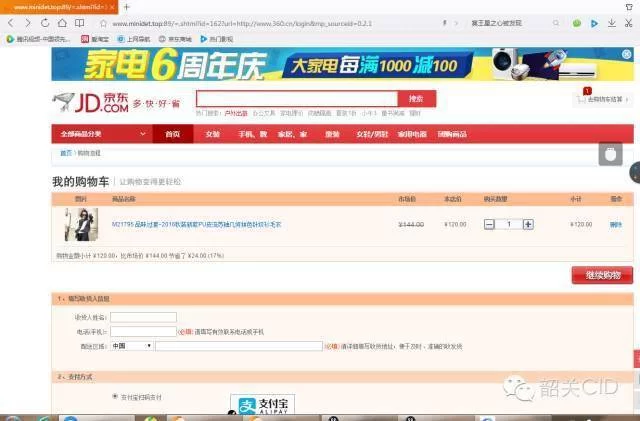Click the browser refresh icon
Image resolution: width=640 pixels, height=421 pixels.
click(x=45, y=22)
